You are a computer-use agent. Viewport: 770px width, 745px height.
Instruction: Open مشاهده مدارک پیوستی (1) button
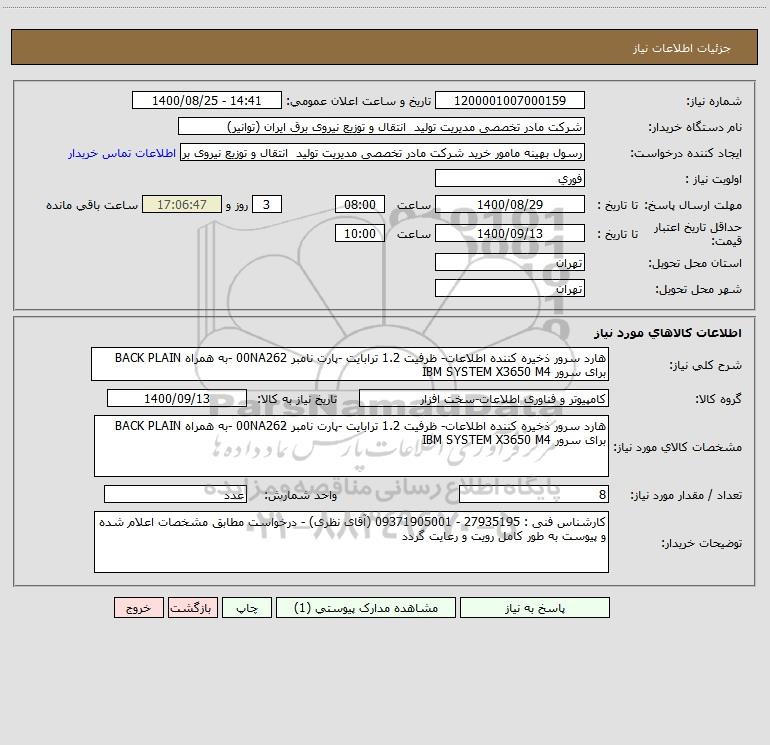[x=366, y=608]
